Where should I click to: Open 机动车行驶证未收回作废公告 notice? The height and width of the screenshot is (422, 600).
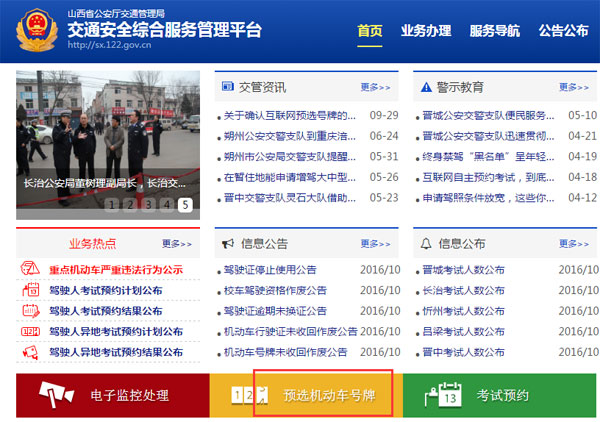coord(290,332)
